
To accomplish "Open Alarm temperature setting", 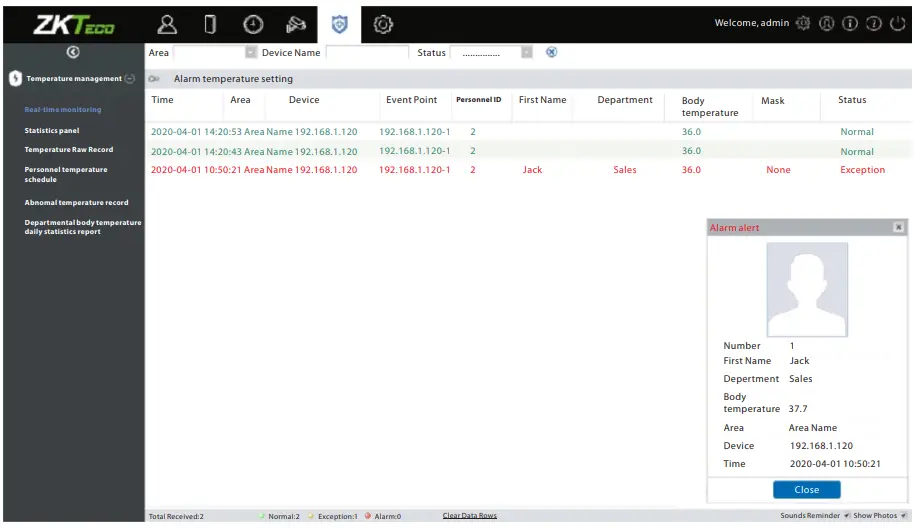I will click(x=233, y=78).
